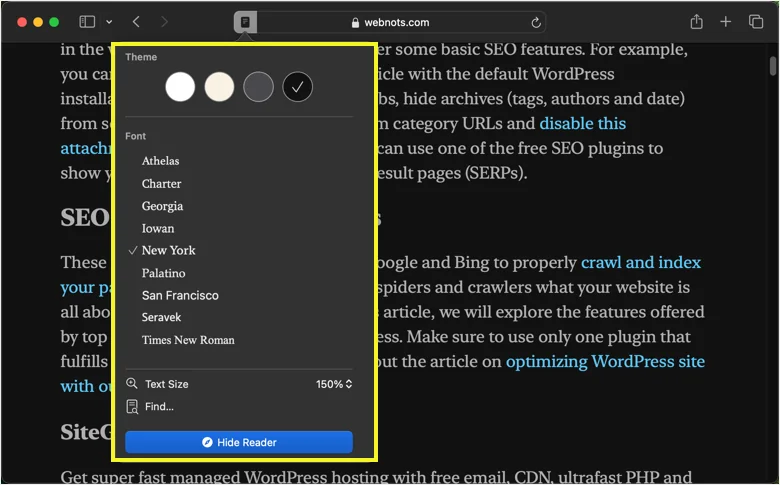Viewport: 780px width, 485px height.
Task: Open the "crawl and index" link
Action: pyautogui.click(x=641, y=262)
